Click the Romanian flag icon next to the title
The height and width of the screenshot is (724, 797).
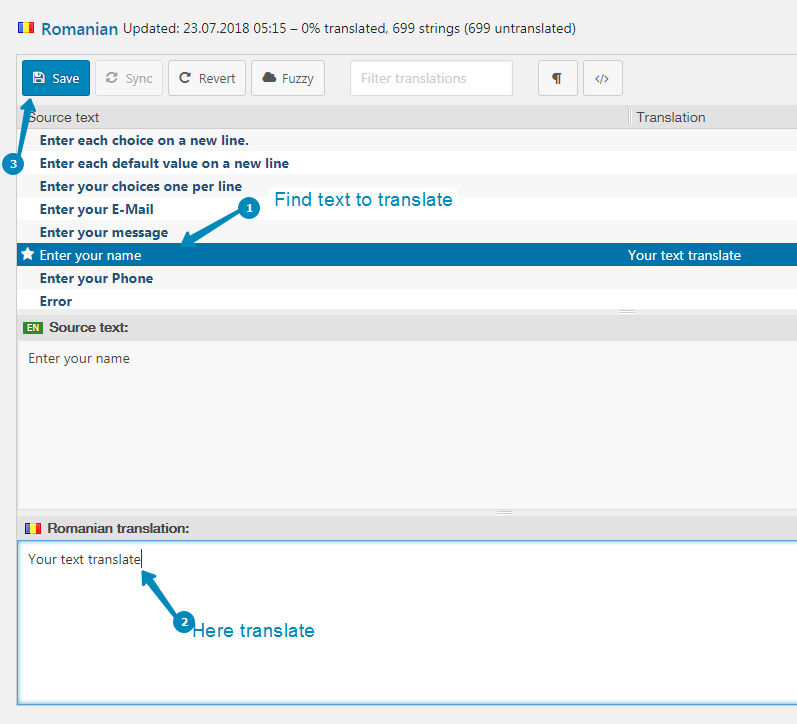tap(26, 28)
